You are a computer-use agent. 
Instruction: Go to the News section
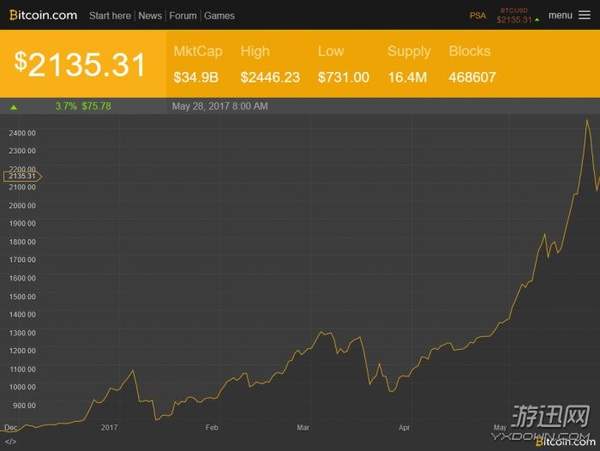click(150, 16)
